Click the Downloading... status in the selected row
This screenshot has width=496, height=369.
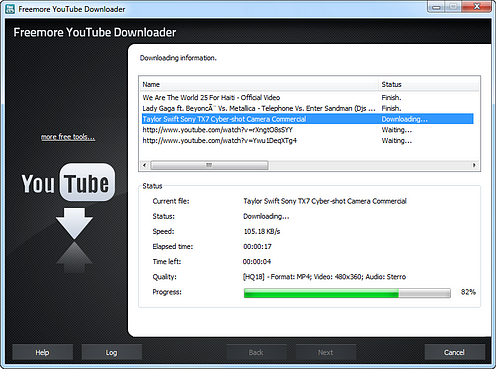[x=404, y=119]
